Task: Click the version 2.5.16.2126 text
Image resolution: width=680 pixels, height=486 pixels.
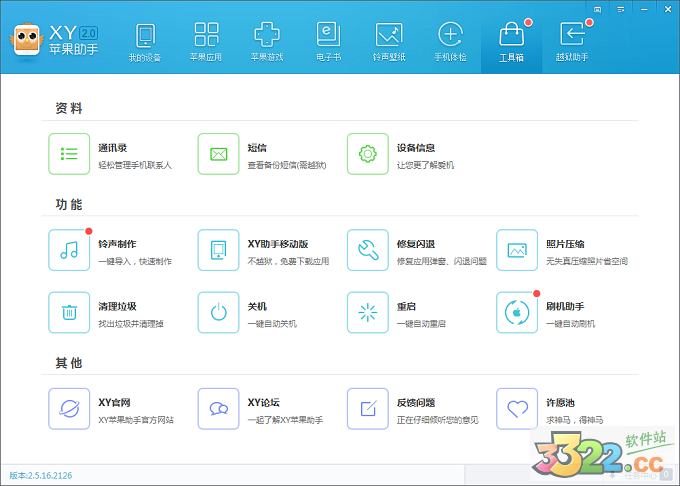Action: click(41, 476)
